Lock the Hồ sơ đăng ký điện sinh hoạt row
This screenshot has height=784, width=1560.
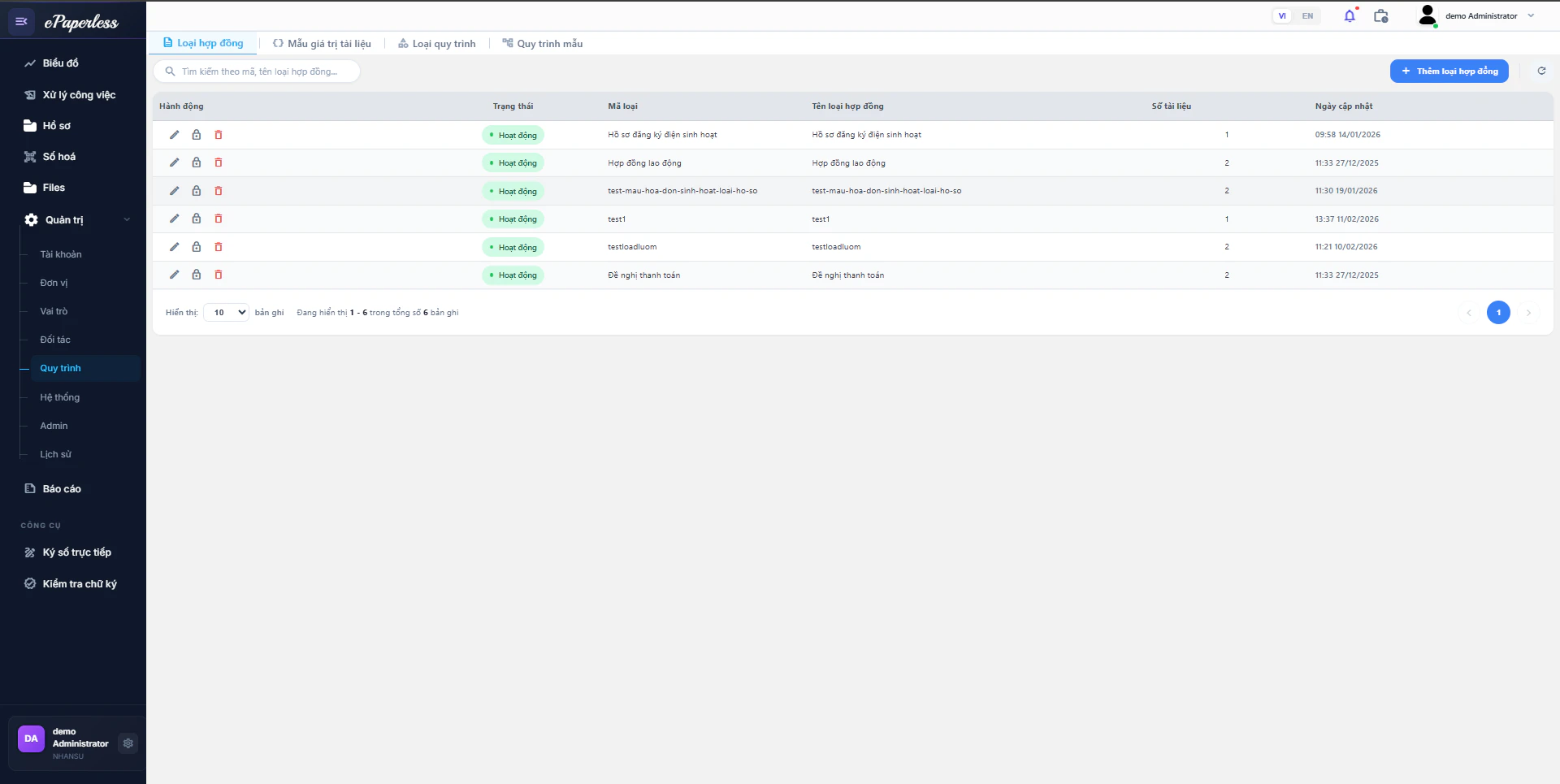(196, 135)
